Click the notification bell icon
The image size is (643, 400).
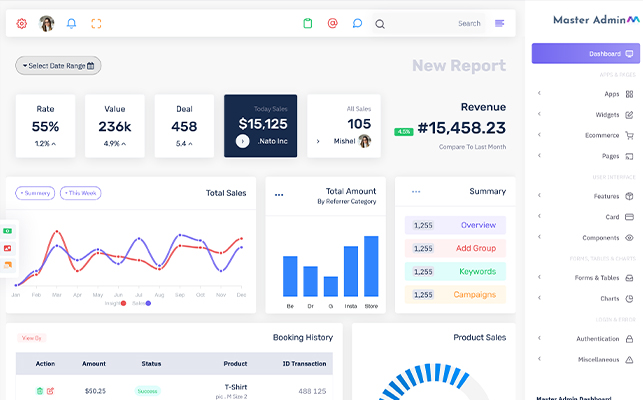[71, 23]
